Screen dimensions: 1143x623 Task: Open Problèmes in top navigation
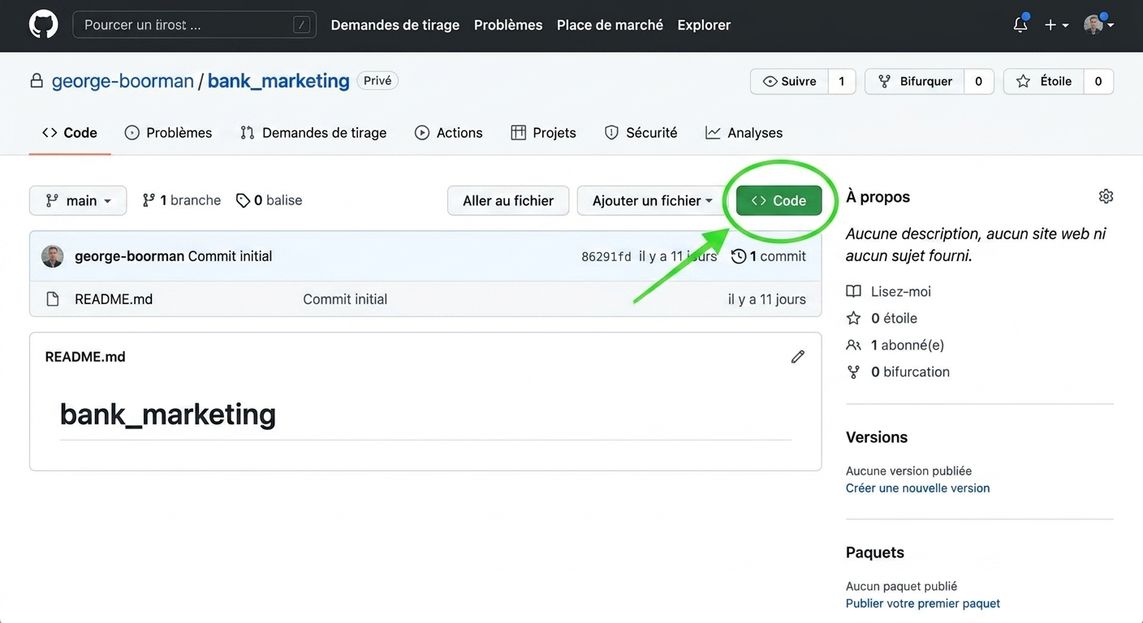pos(508,25)
